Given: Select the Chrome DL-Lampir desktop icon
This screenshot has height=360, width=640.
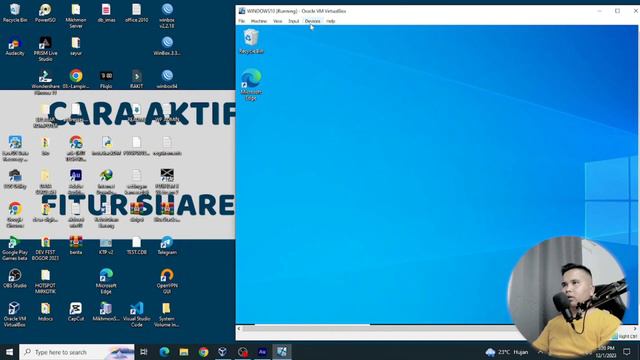Looking at the screenshot, I should point(76,79).
